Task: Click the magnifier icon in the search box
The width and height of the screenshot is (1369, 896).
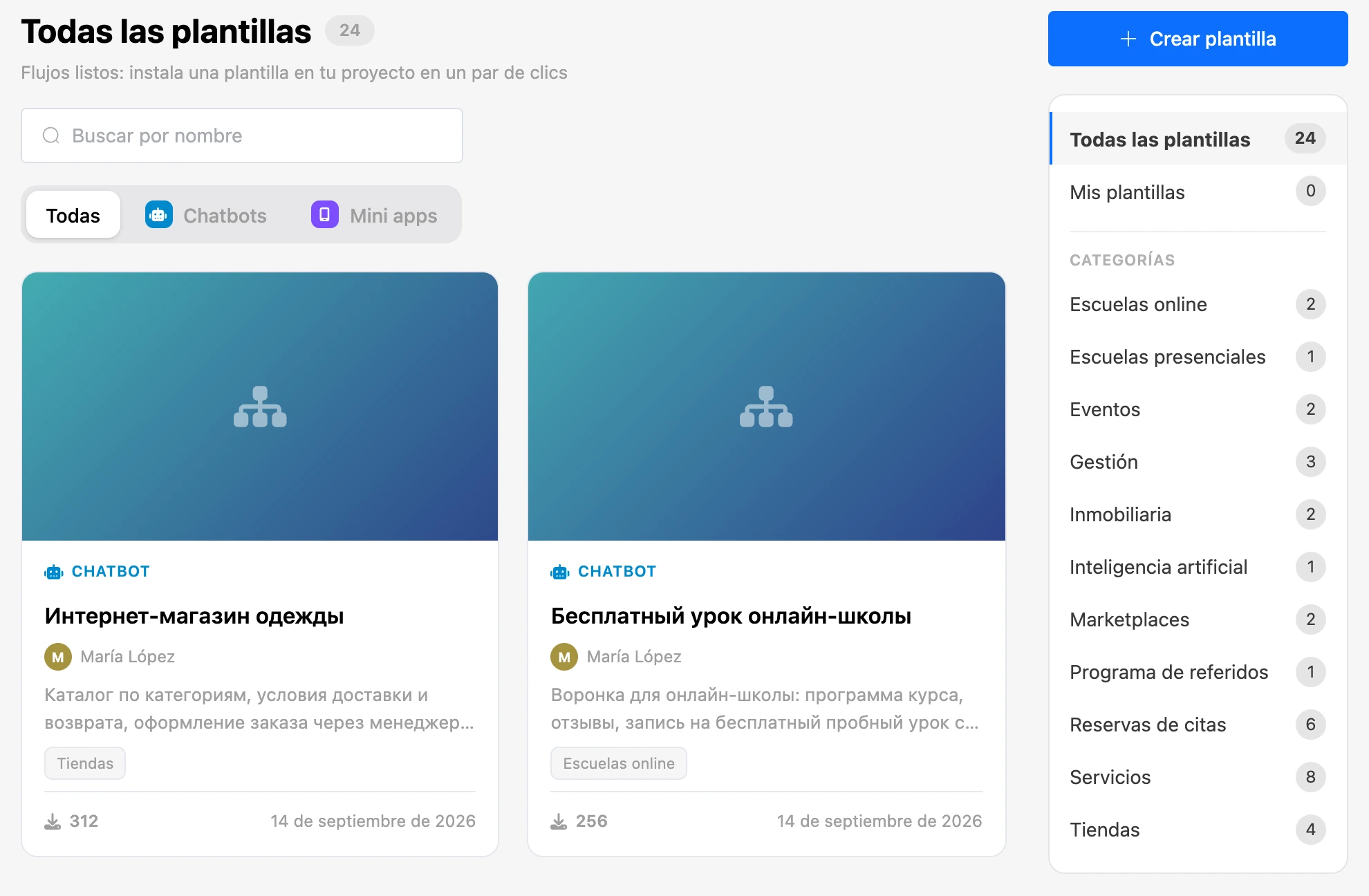Action: click(51, 136)
